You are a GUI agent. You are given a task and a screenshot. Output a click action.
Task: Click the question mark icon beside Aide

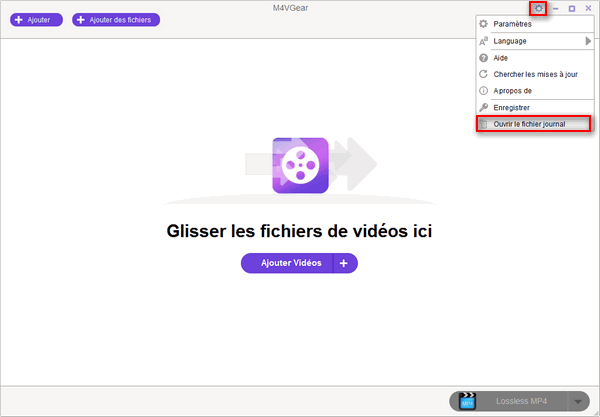coord(484,58)
